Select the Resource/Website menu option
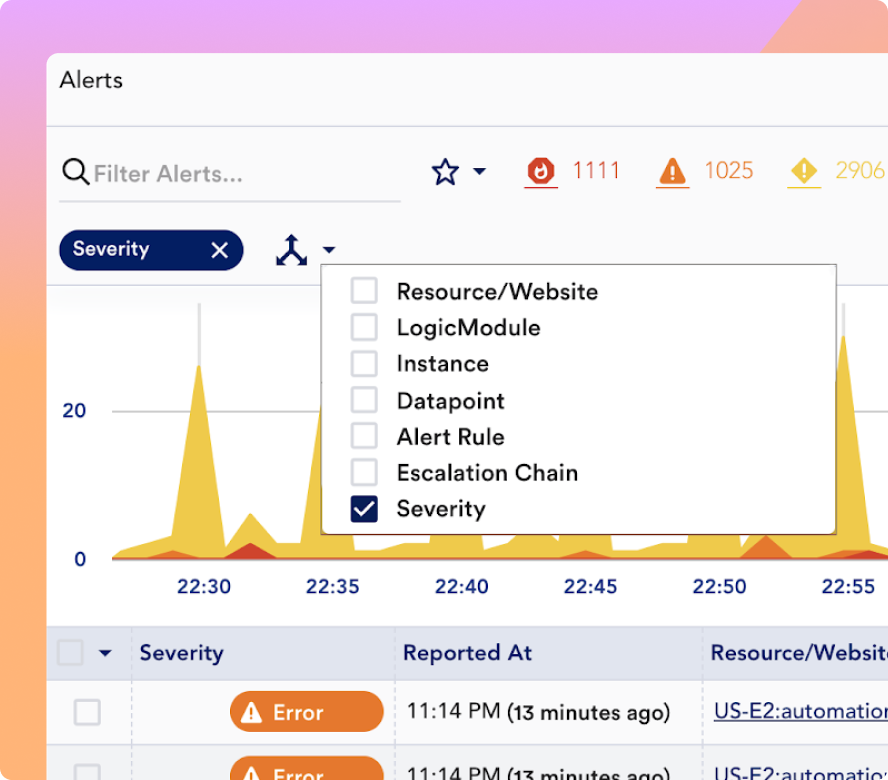This screenshot has width=888, height=780. [x=497, y=292]
